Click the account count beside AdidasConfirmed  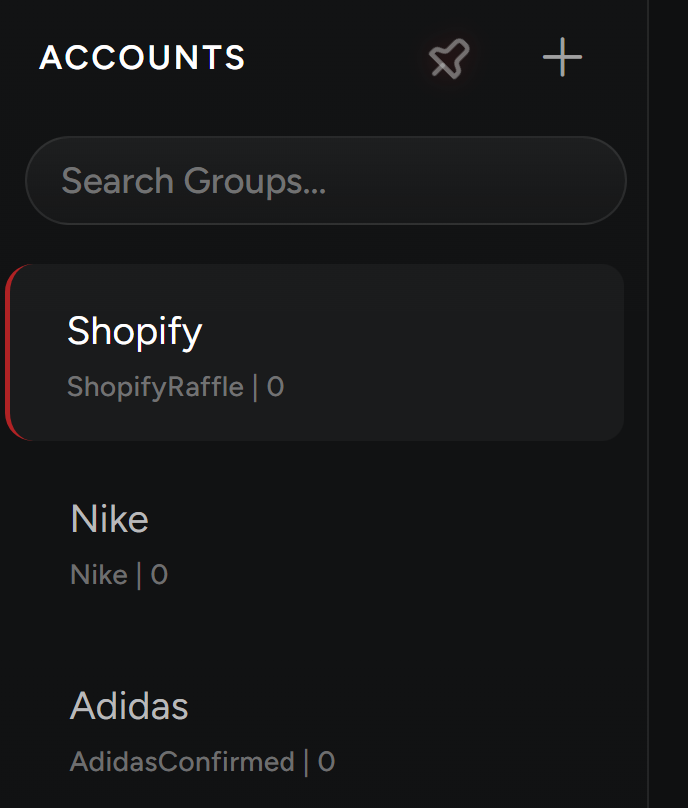[x=326, y=762]
